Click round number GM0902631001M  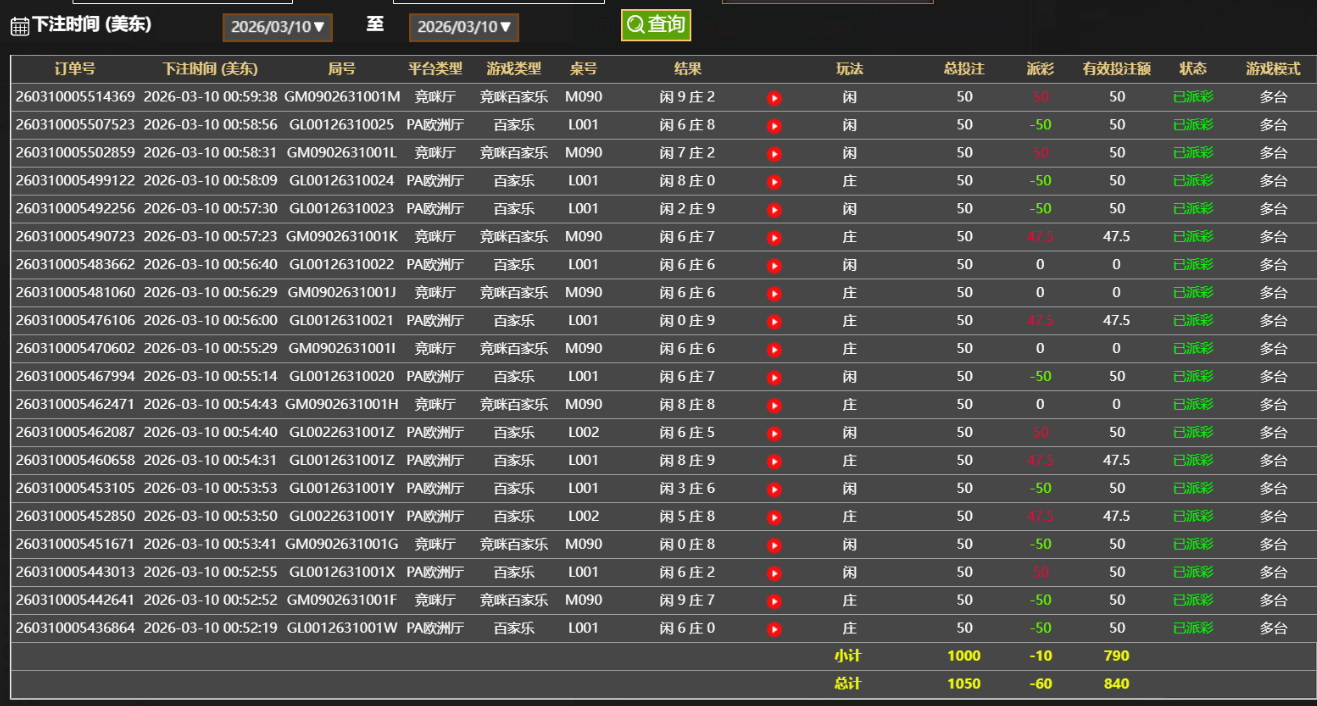[x=342, y=97]
